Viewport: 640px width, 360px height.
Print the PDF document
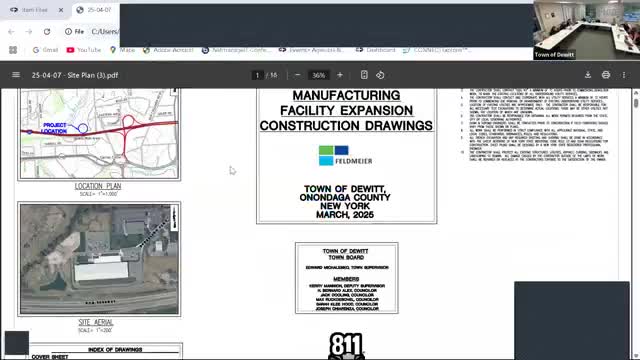(x=606, y=75)
